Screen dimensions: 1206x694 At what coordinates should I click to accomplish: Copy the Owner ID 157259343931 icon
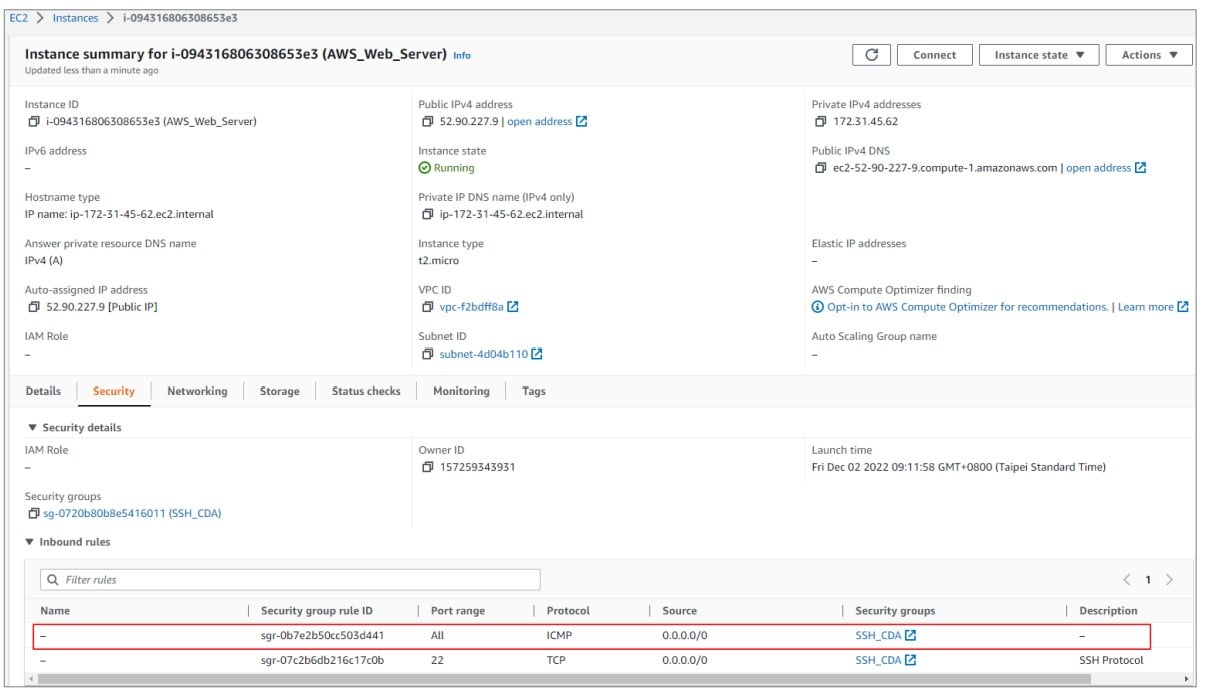click(x=428, y=467)
